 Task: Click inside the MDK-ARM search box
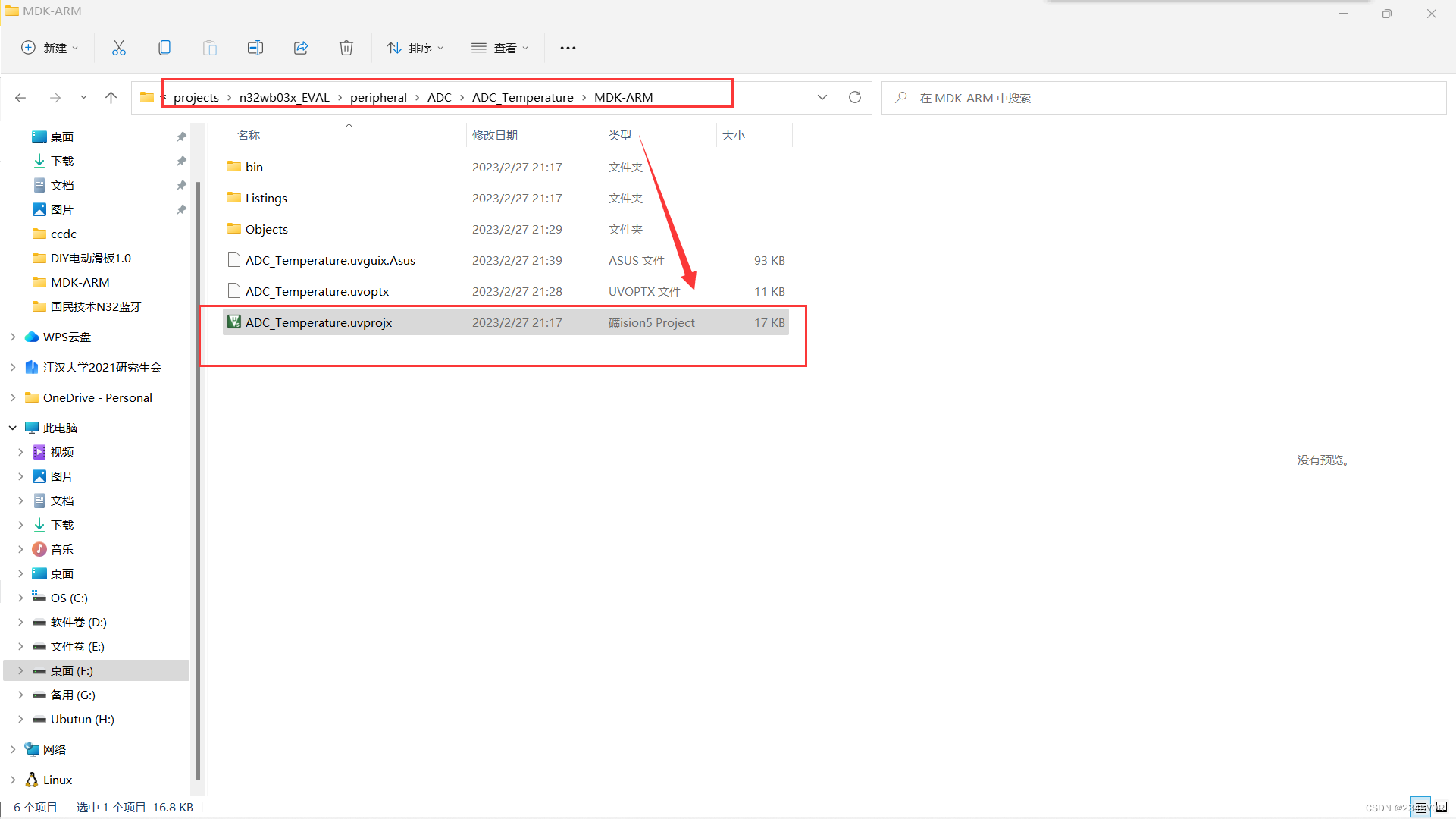[x=1061, y=97]
